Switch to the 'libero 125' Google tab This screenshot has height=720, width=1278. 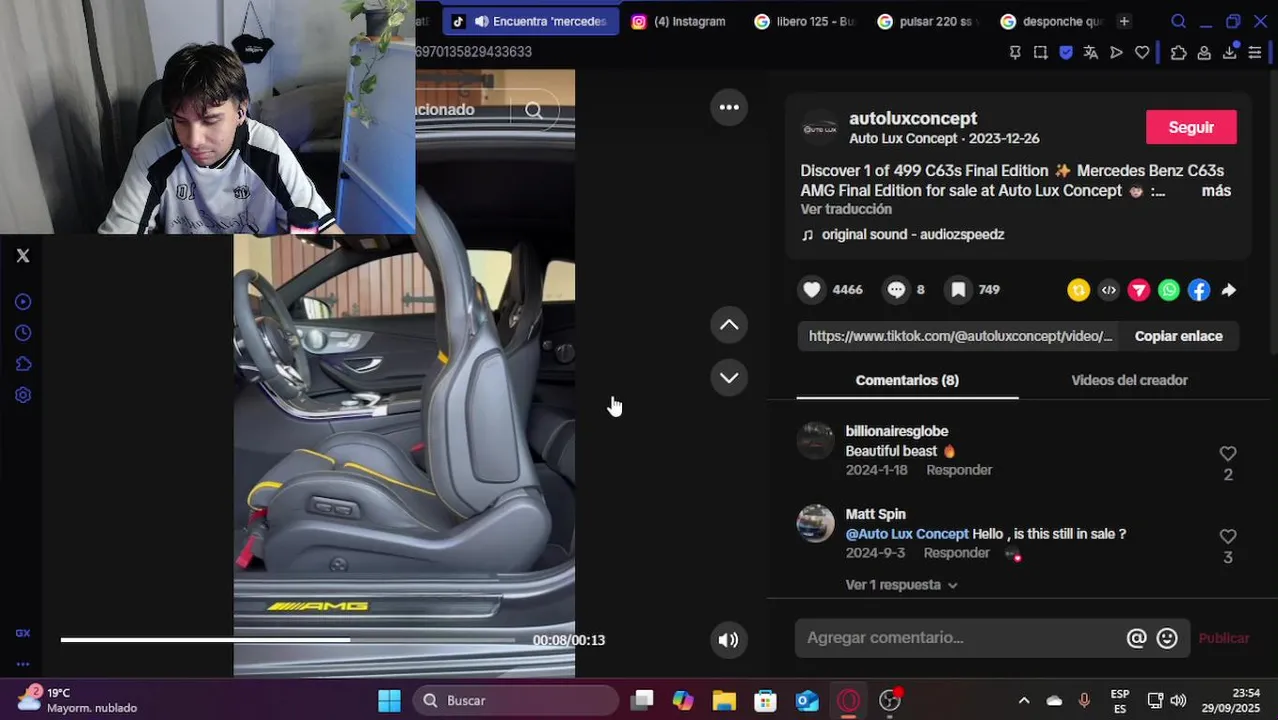point(806,21)
